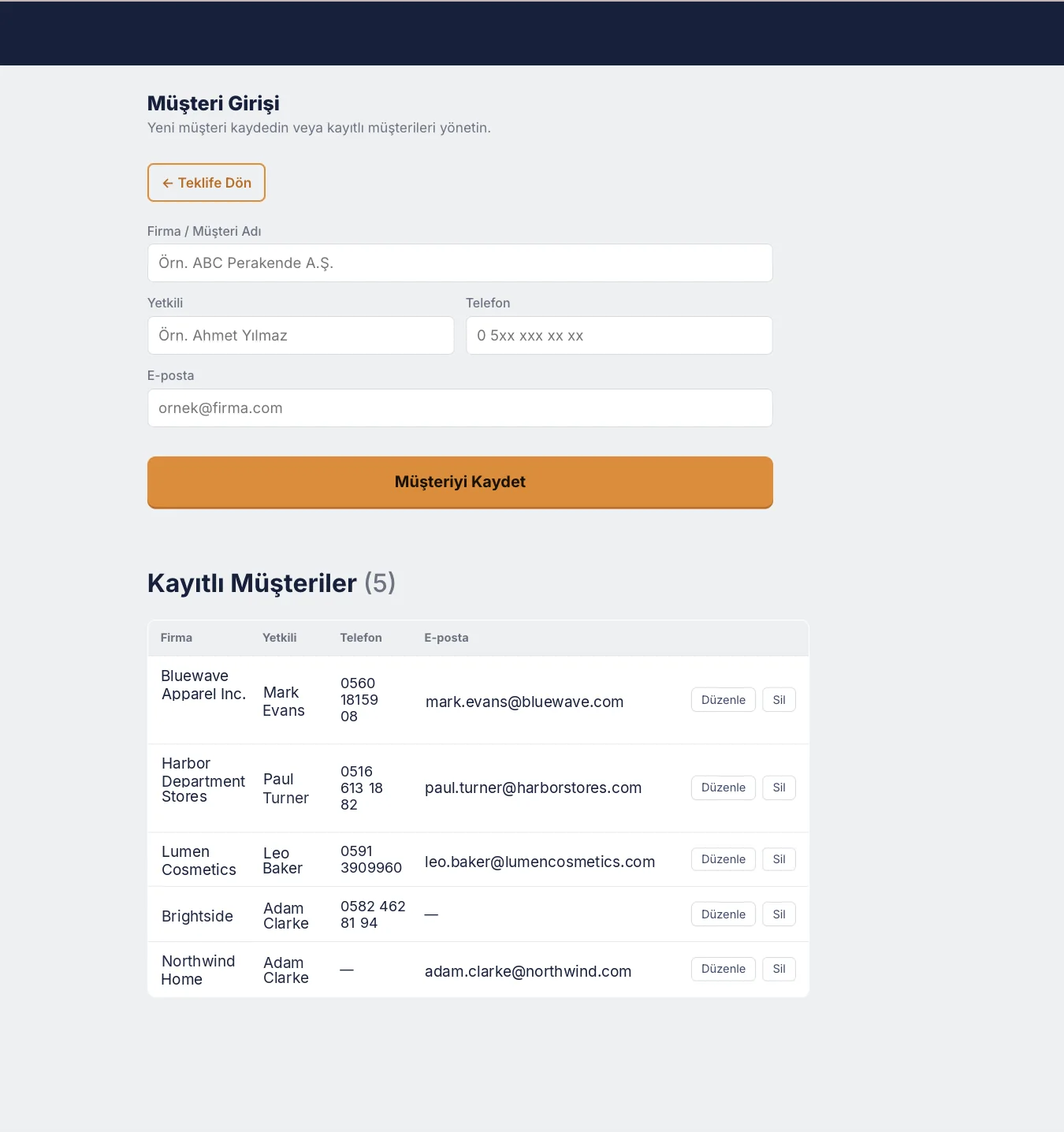Click phone number 0591 3909960

pos(371,859)
